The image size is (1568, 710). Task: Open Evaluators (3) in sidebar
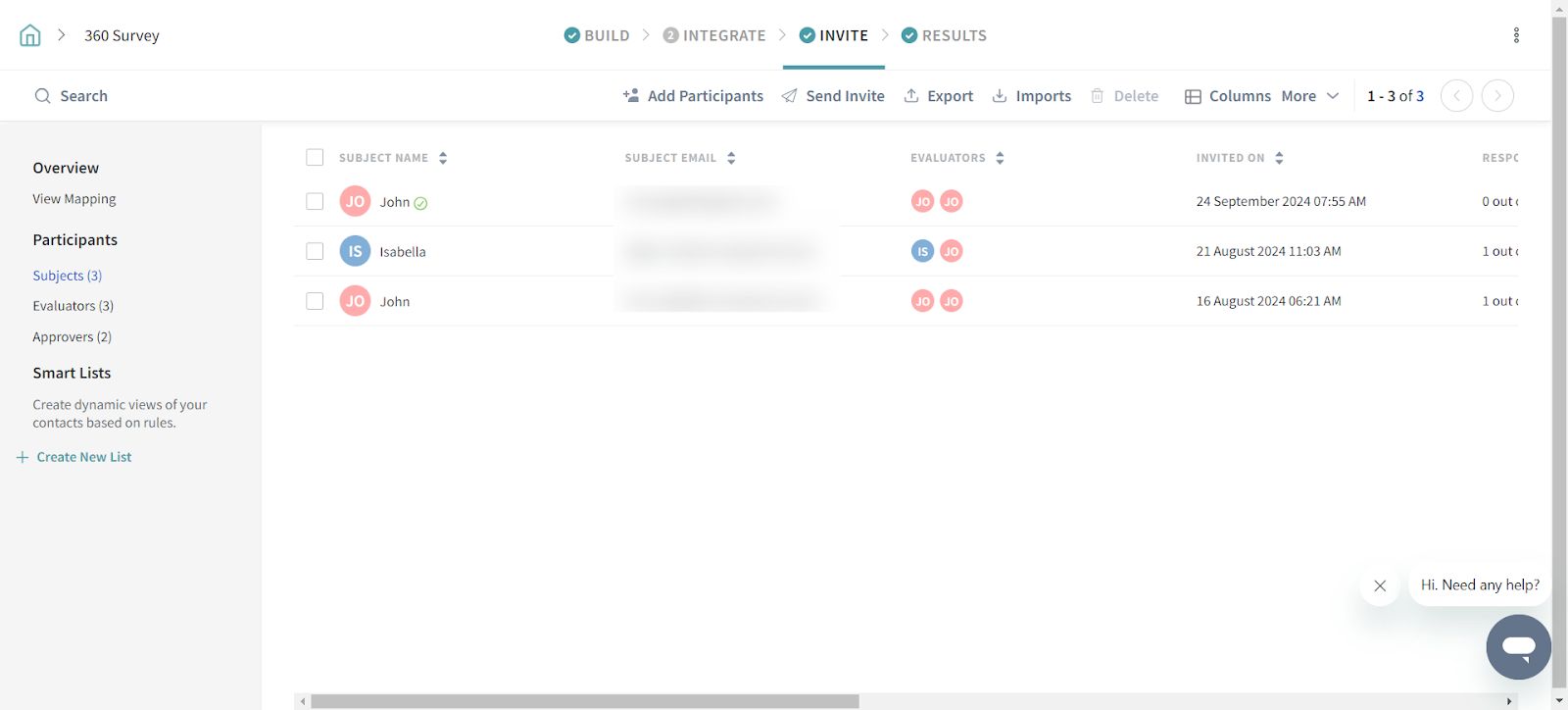point(73,306)
